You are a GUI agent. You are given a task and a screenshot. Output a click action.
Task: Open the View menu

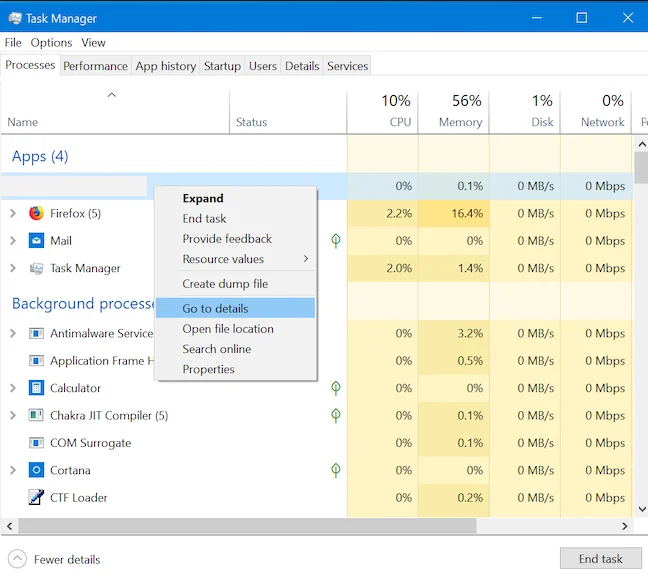pyautogui.click(x=93, y=43)
